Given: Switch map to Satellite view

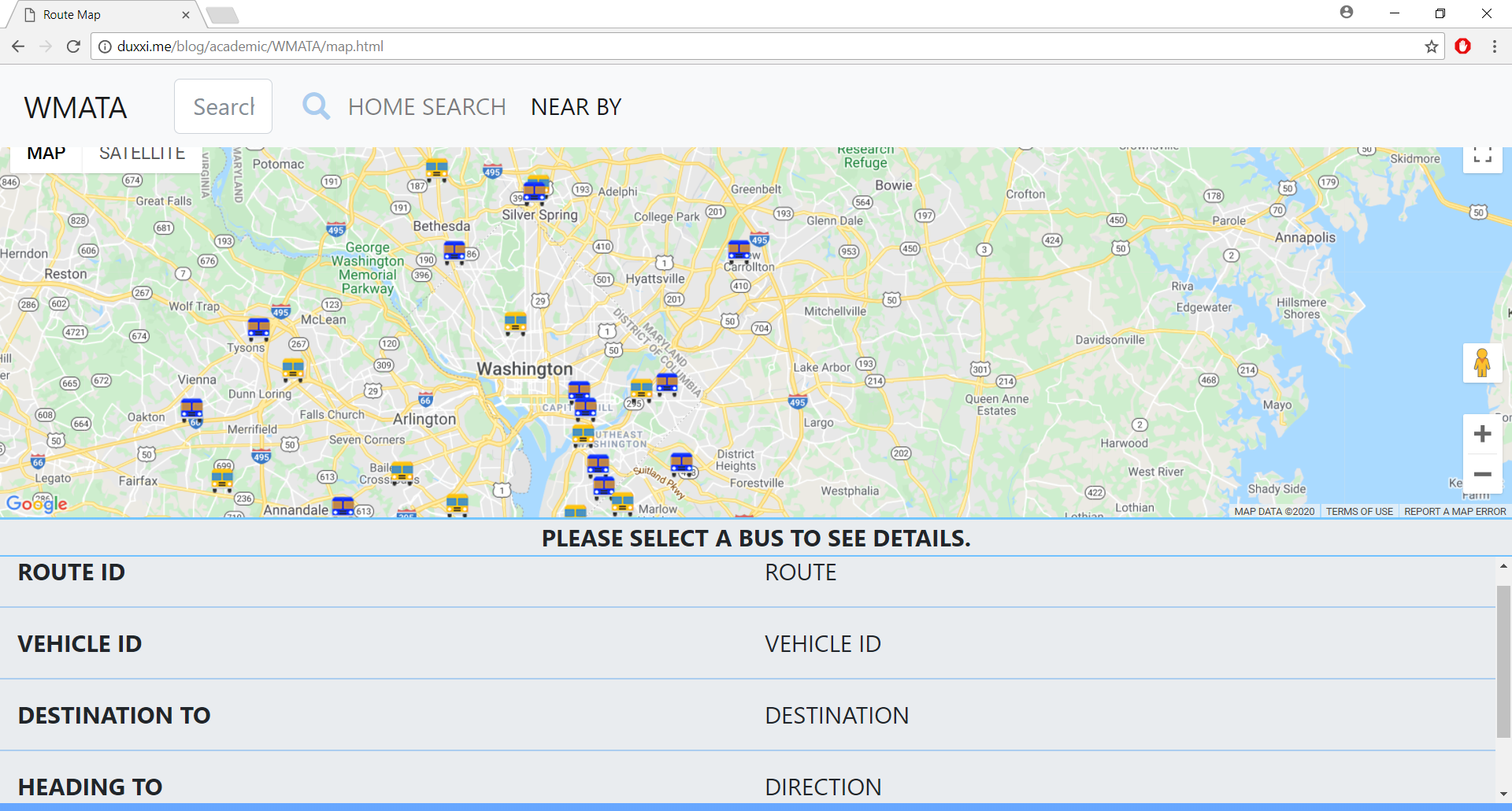Looking at the screenshot, I should tap(142, 154).
